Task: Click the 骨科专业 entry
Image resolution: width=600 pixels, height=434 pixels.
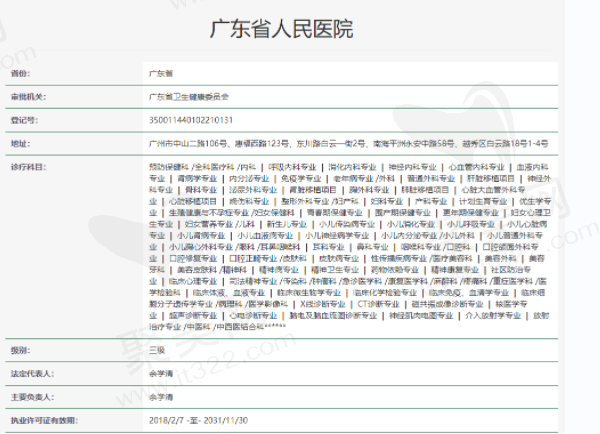Action: pyautogui.click(x=201, y=190)
